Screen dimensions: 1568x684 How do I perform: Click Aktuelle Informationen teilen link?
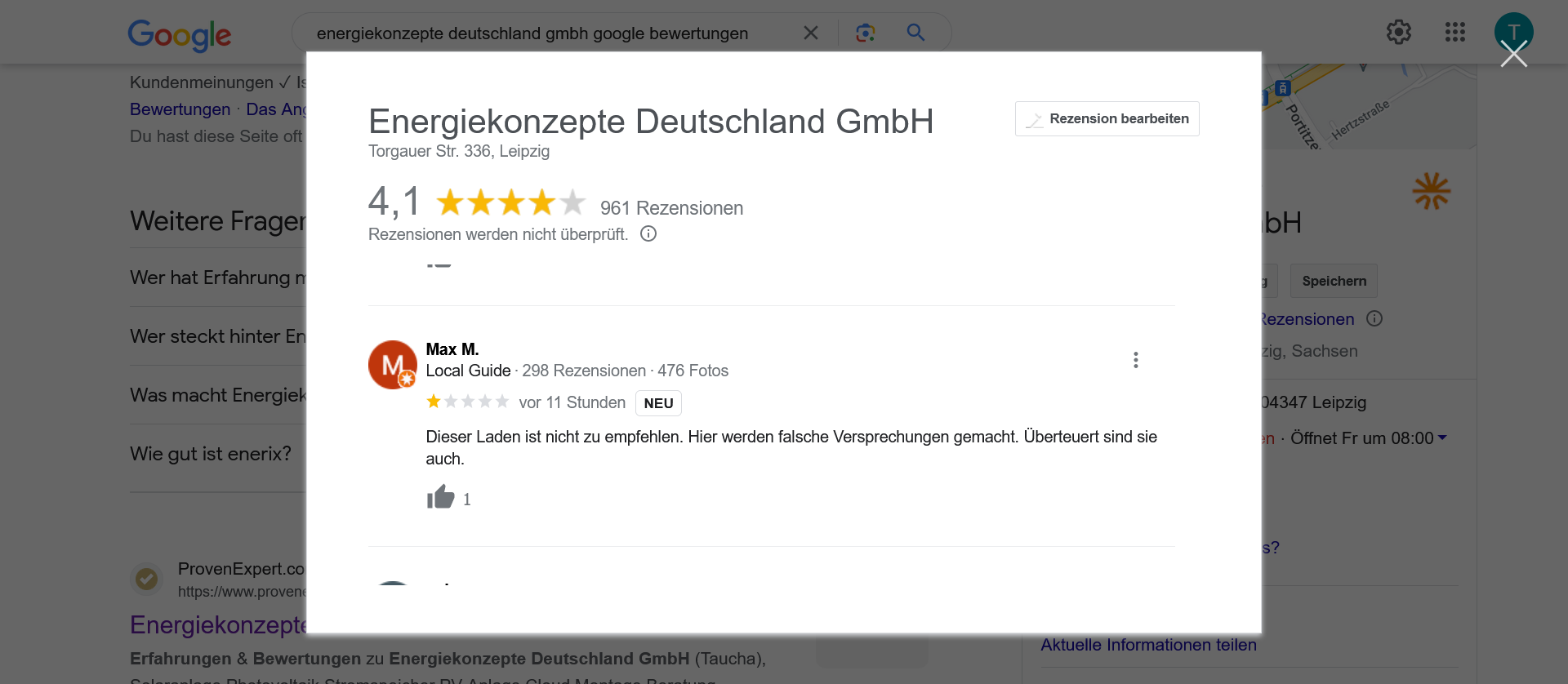pos(1147,645)
